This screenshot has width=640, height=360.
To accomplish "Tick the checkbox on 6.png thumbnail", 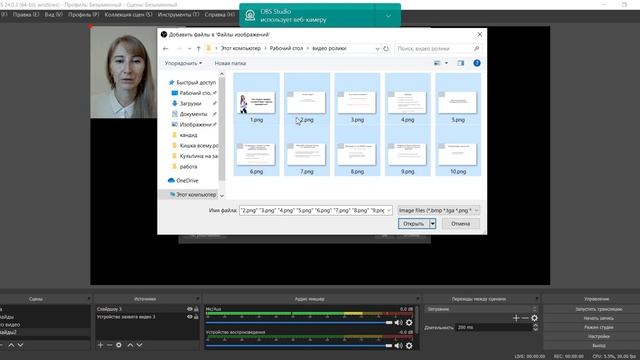I will coord(240,146).
